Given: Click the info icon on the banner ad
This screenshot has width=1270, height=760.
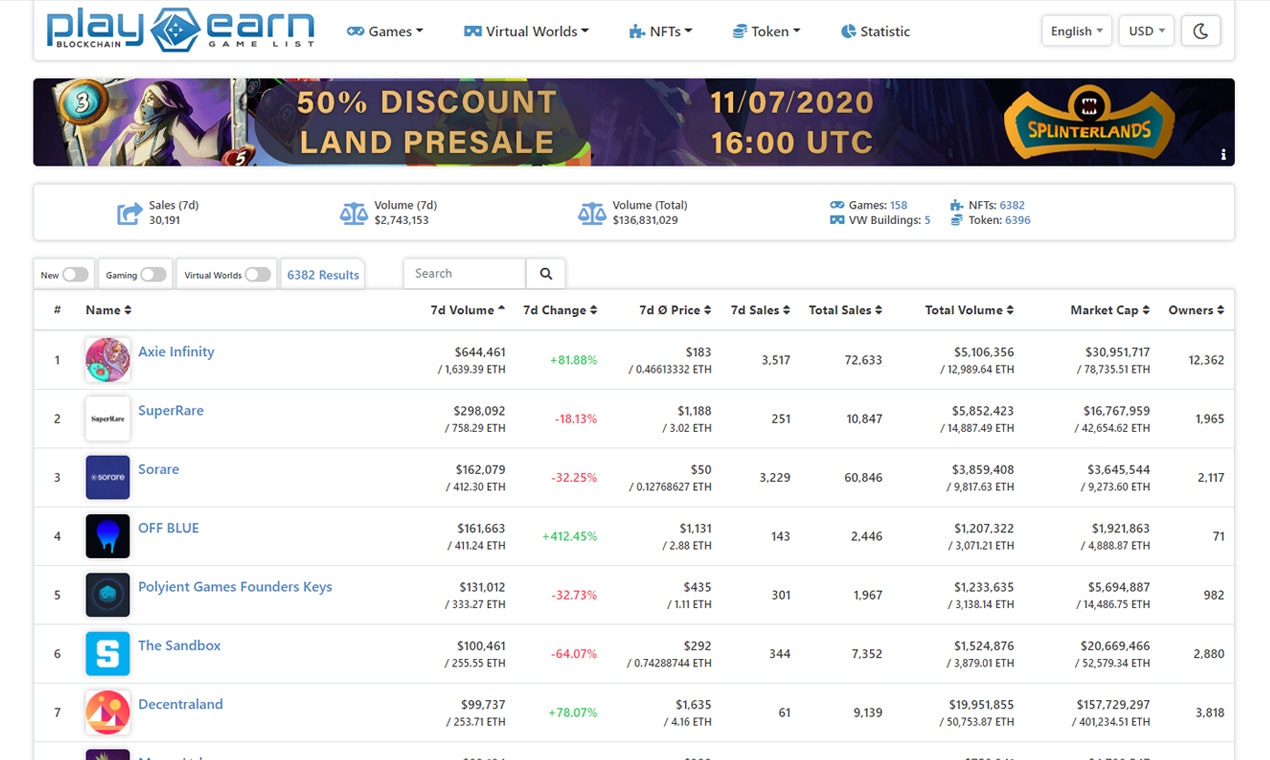Looking at the screenshot, I should 1223,155.
